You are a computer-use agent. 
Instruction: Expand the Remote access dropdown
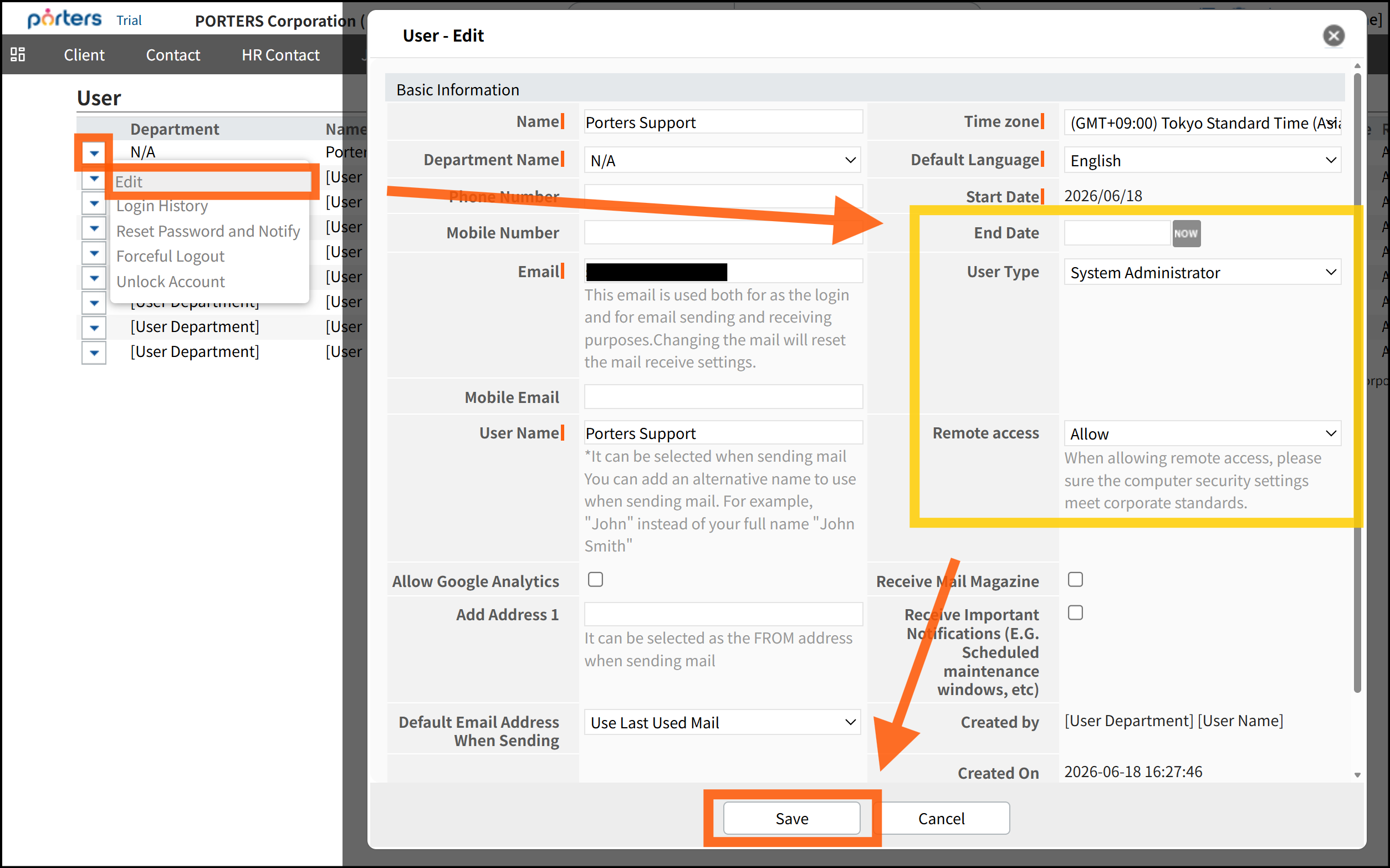[1202, 433]
